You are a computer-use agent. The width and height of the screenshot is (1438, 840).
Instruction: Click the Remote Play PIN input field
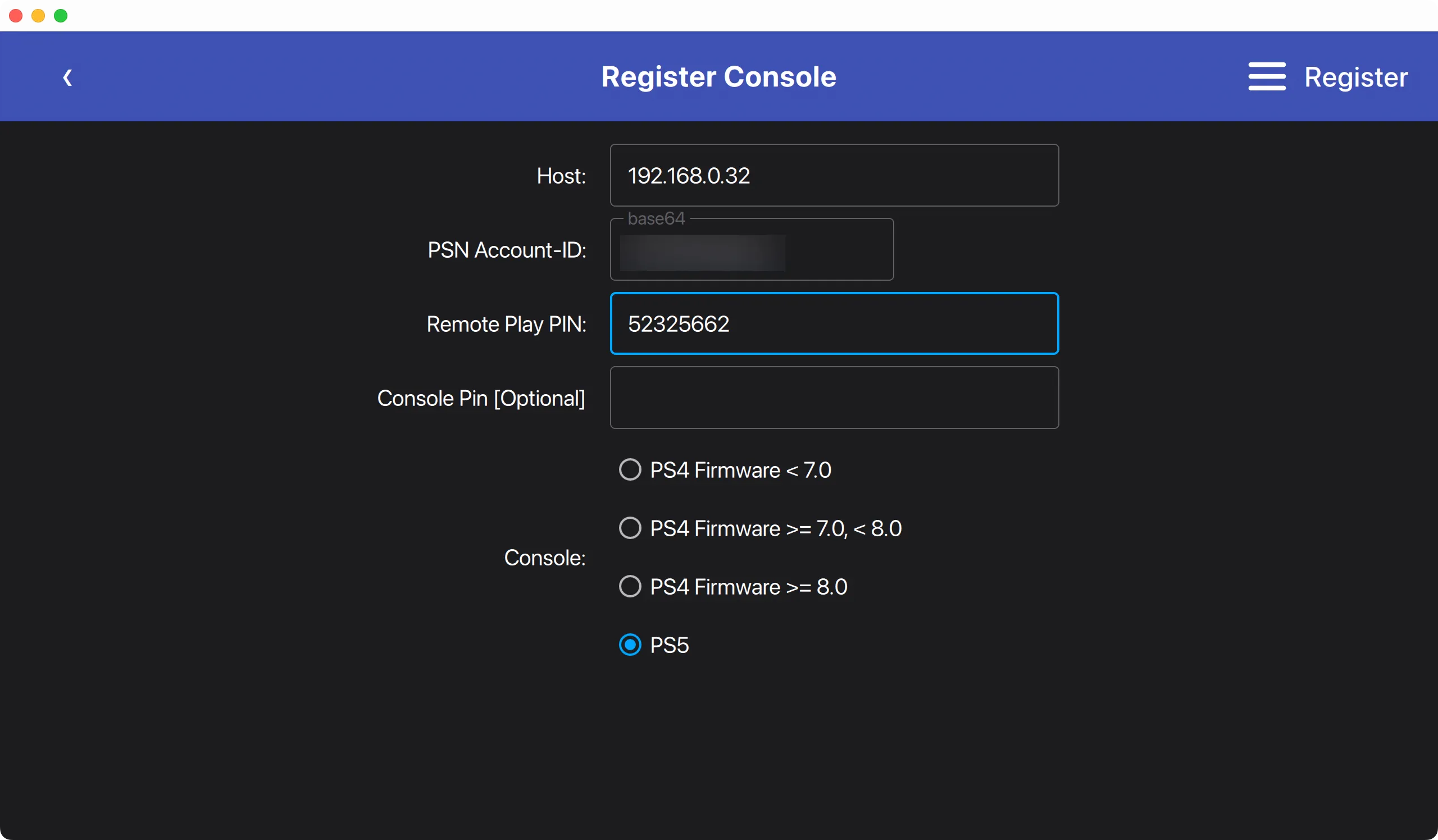[834, 324]
